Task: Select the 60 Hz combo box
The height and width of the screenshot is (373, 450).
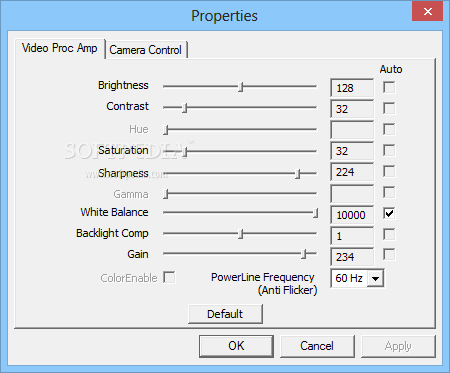Action: coord(357,278)
